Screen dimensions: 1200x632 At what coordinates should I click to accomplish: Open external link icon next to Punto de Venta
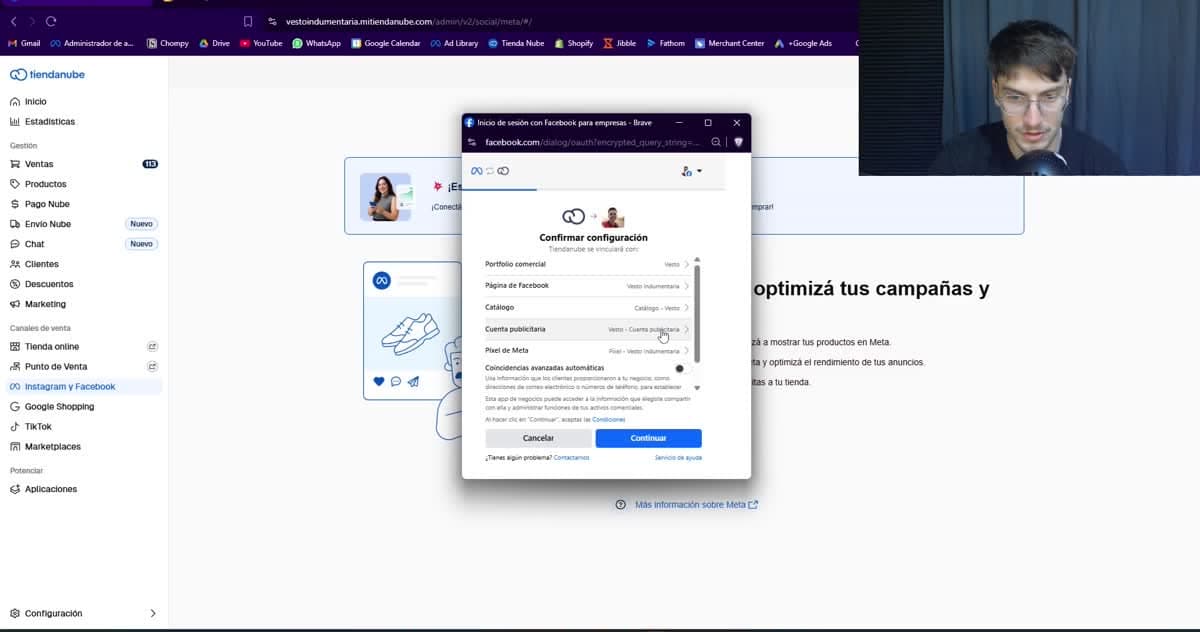tap(152, 366)
